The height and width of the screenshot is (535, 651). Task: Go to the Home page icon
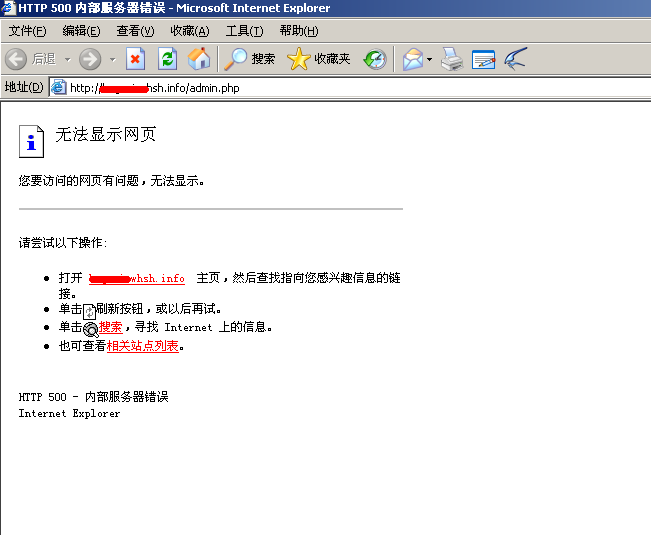point(199,59)
